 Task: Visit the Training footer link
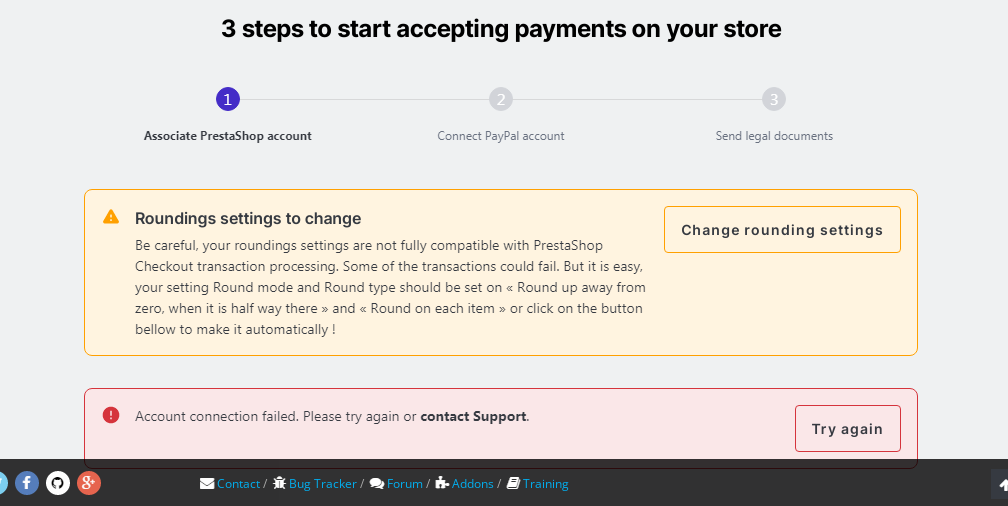545,484
